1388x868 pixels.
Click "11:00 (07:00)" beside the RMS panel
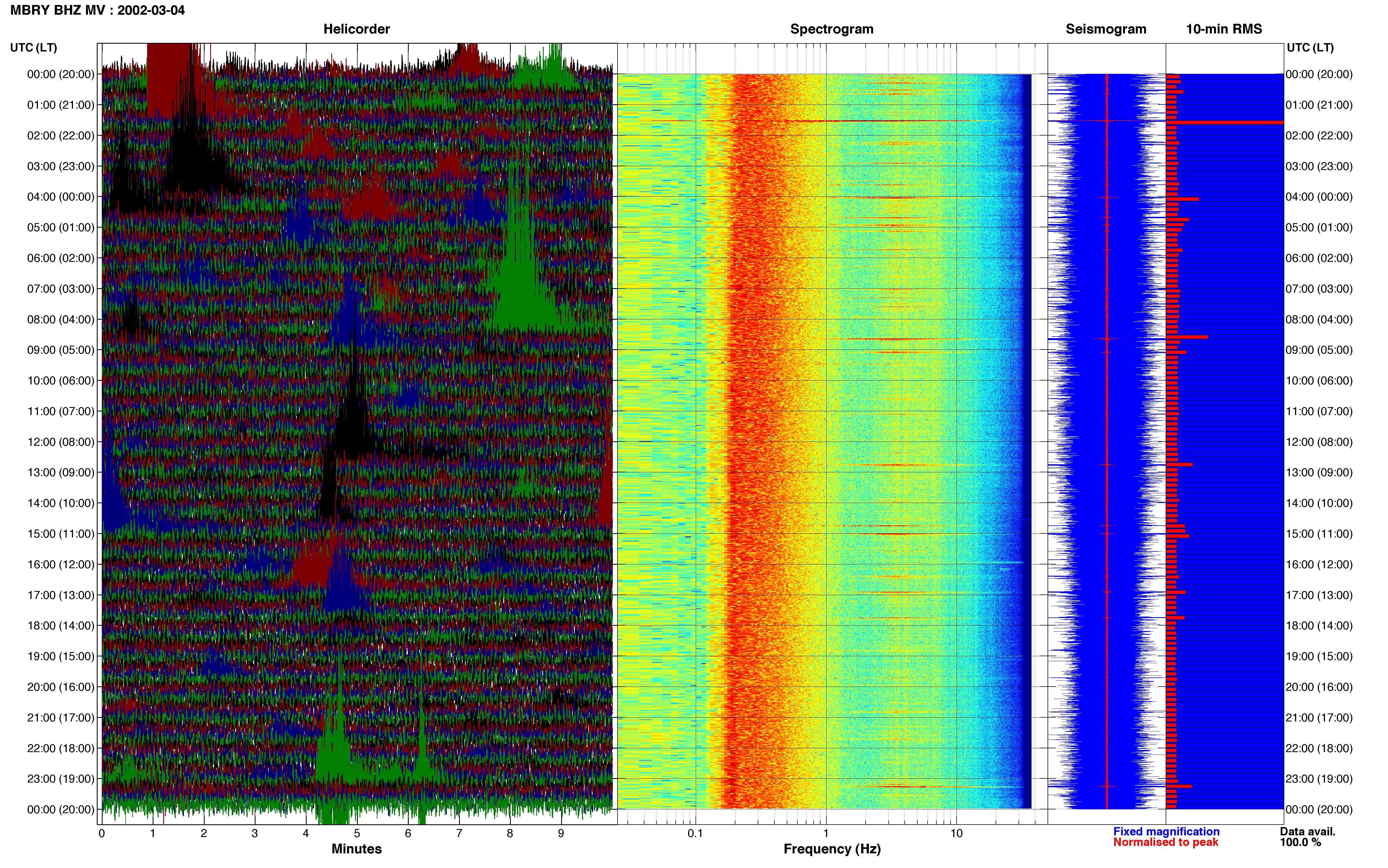point(1319,412)
